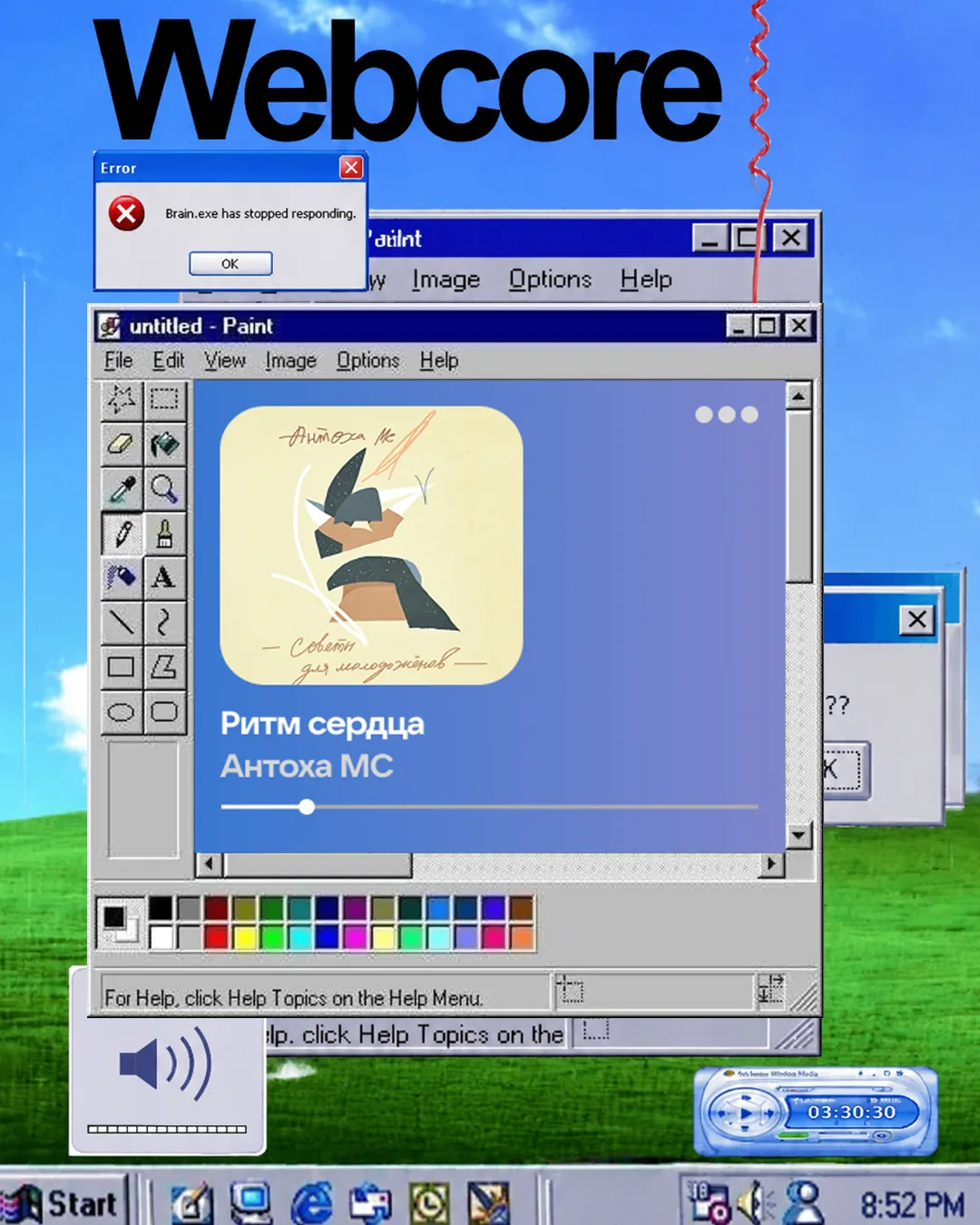Click the 'Ритм сердца' song title

tap(322, 724)
